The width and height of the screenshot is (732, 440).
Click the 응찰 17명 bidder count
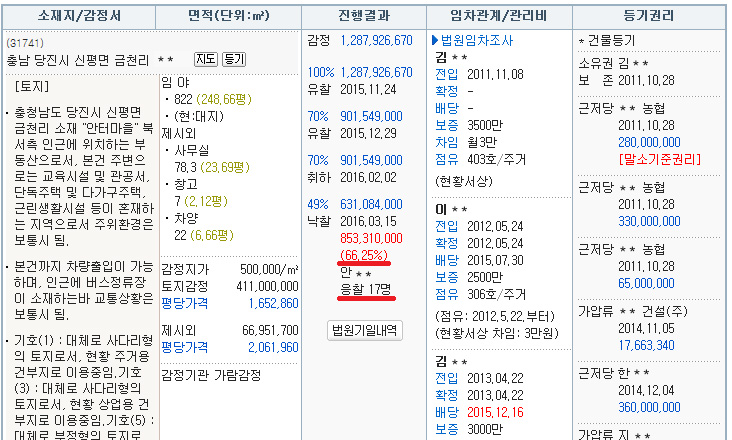365,289
